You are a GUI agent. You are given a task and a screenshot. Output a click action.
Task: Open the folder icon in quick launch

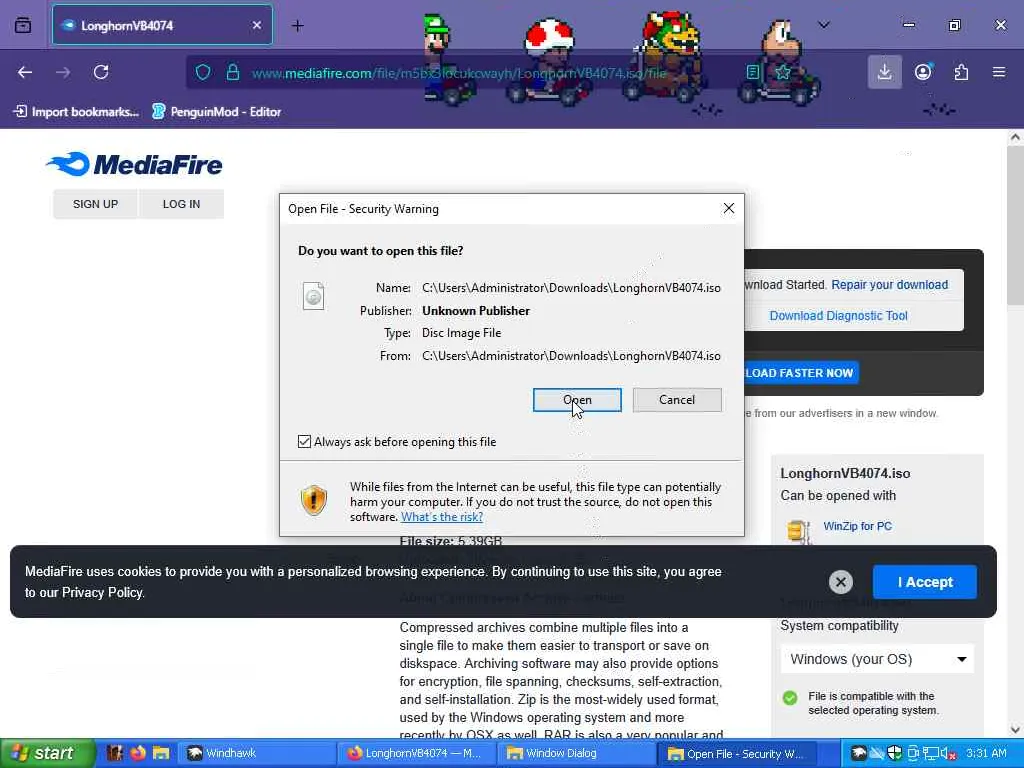pyautogui.click(x=161, y=753)
